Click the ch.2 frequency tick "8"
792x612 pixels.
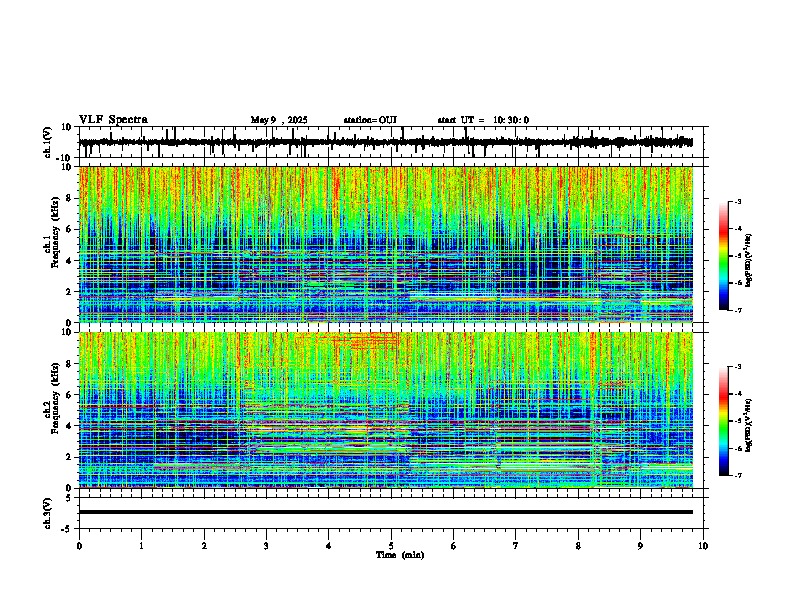(x=70, y=364)
